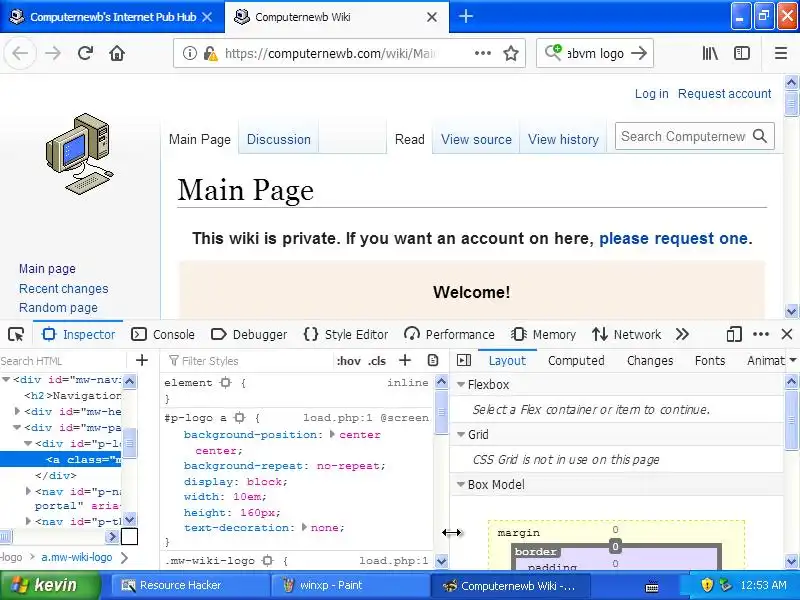800x600 pixels.
Task: Collapse the three-pane inspector sidebar toggle
Action: (x=464, y=360)
